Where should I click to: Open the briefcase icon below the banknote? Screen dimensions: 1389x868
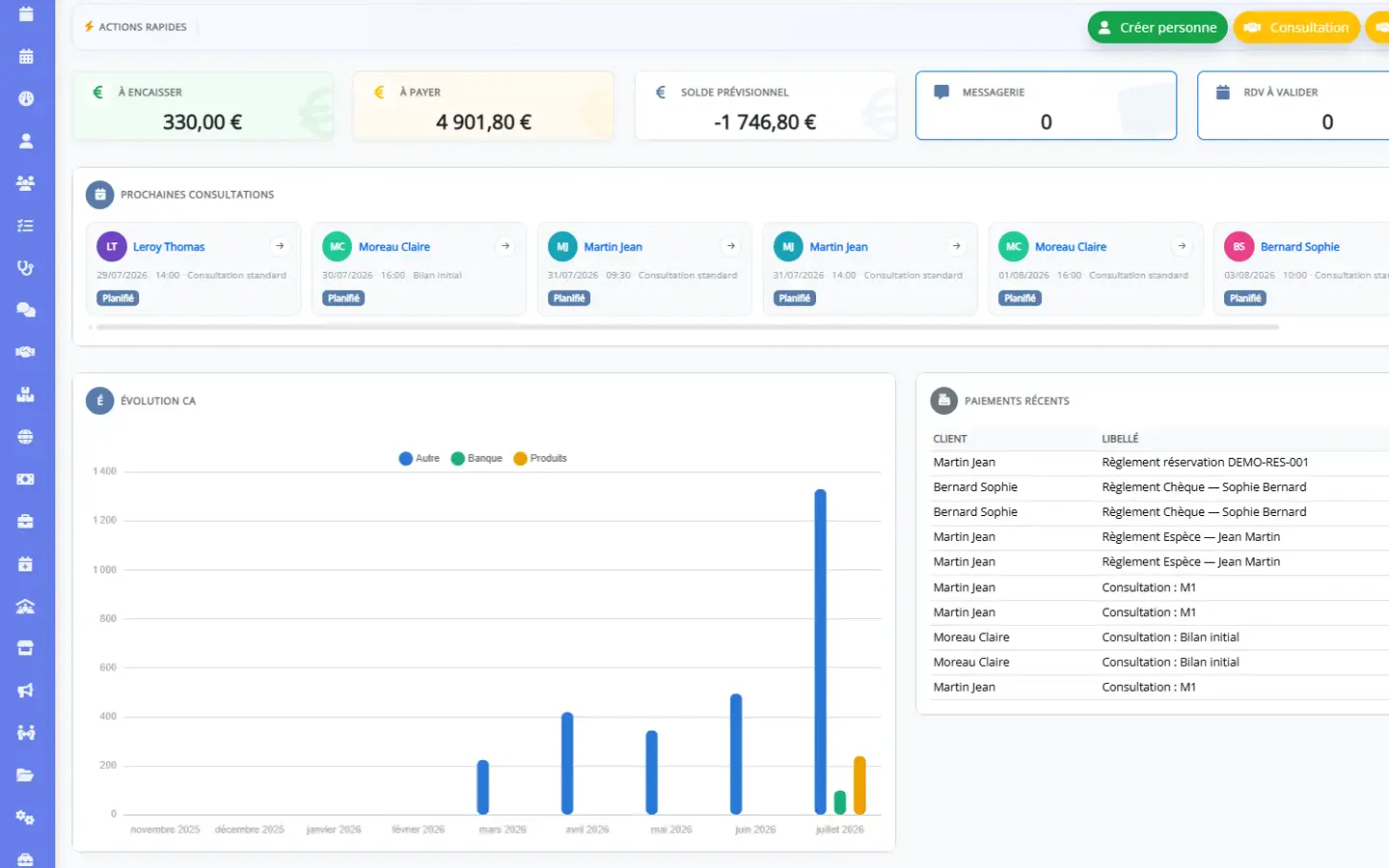26,522
